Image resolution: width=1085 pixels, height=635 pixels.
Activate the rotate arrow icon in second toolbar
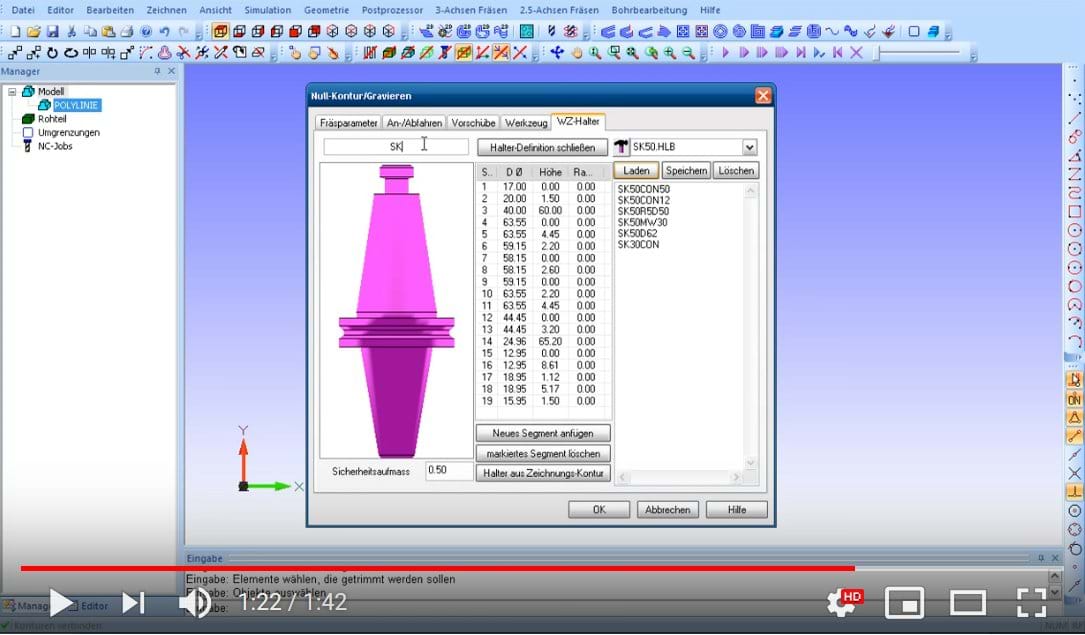(x=52, y=53)
